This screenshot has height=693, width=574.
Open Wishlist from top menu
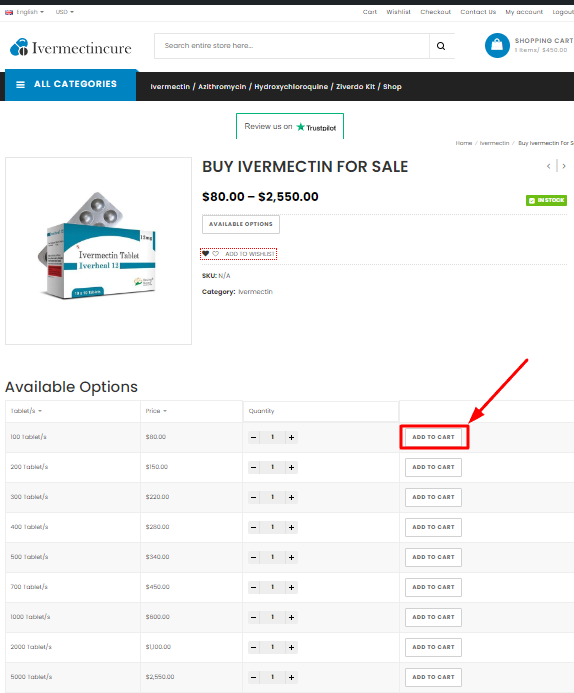399,12
